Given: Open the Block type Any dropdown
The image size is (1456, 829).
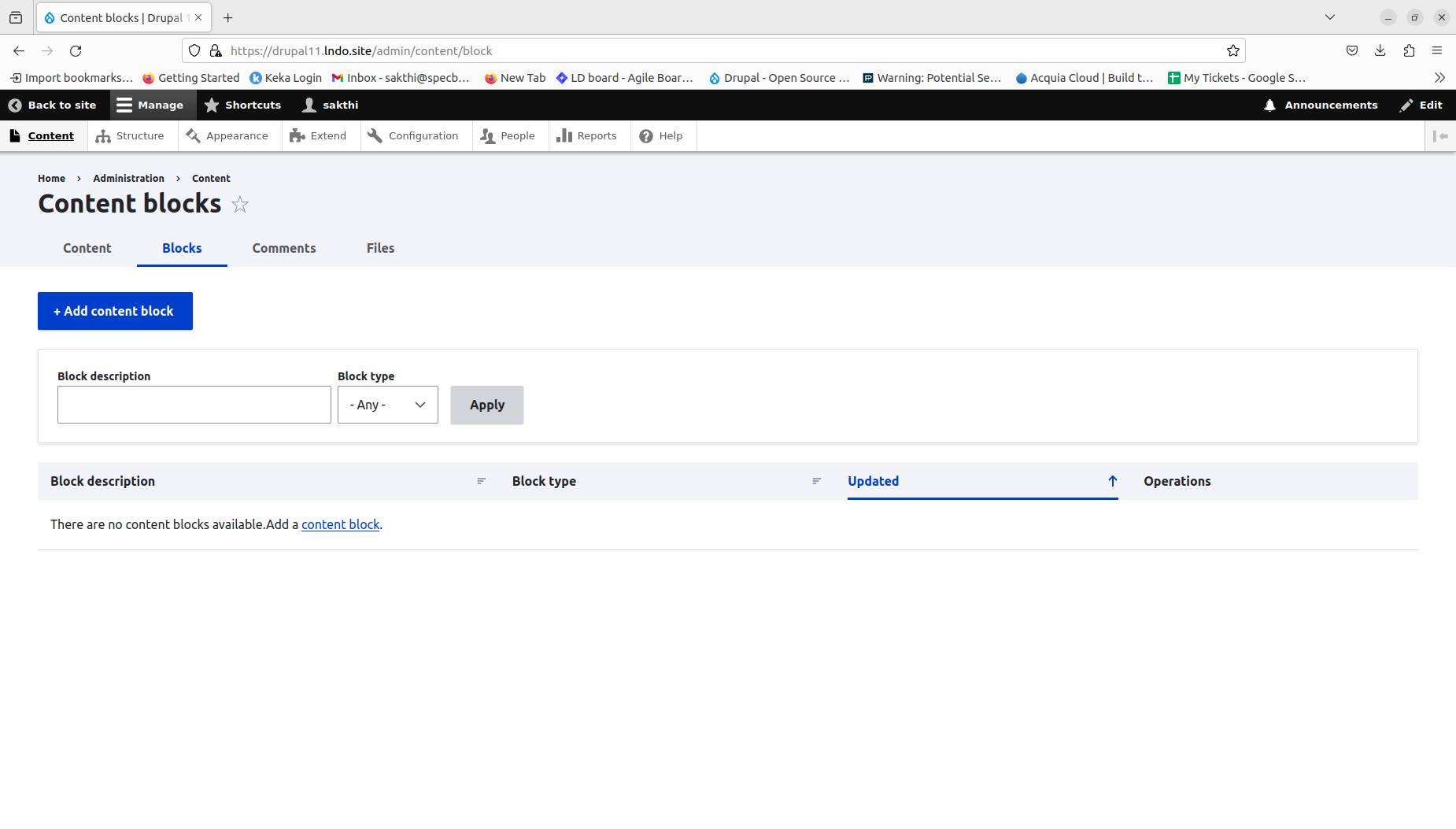Looking at the screenshot, I should pos(386,404).
